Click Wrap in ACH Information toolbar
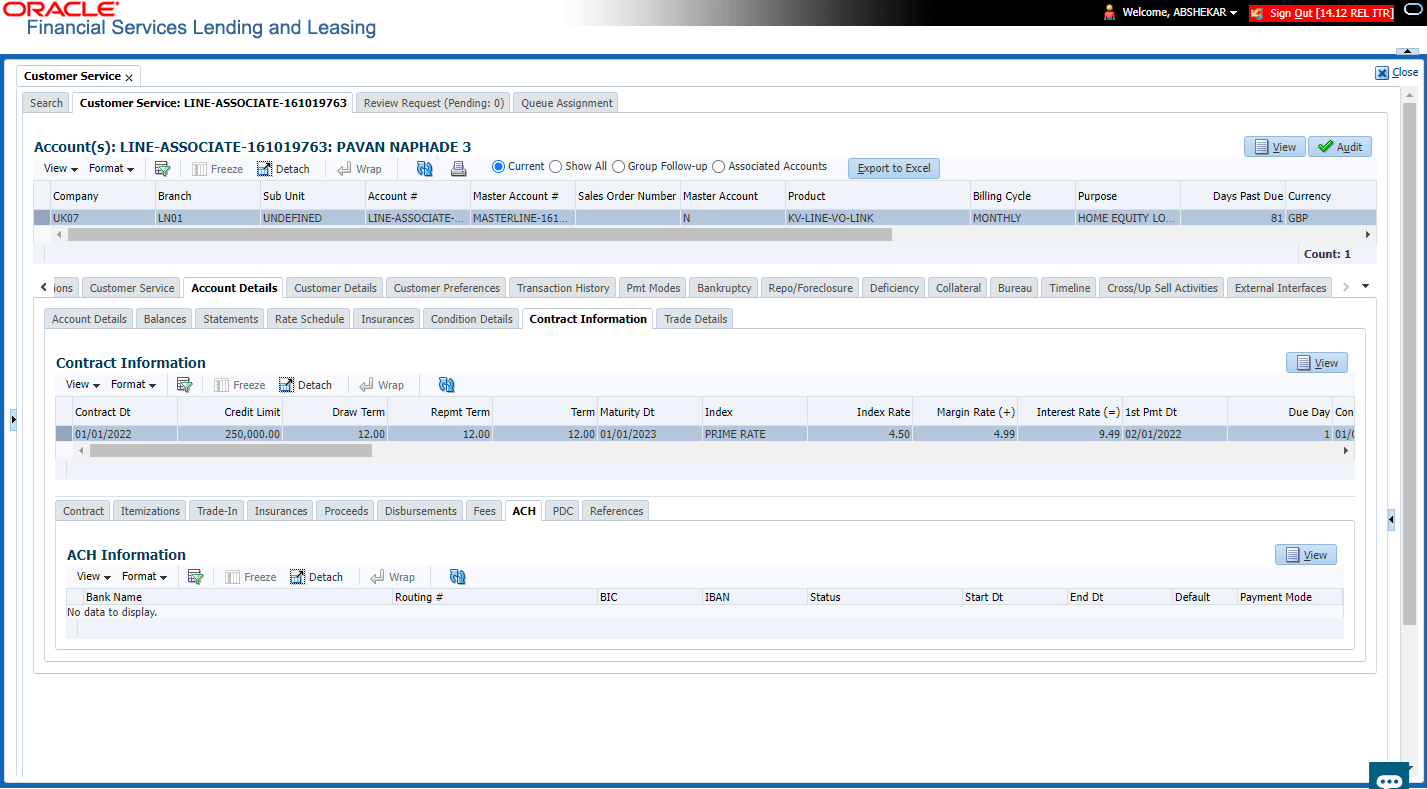This screenshot has width=1427, height=789. (393, 577)
